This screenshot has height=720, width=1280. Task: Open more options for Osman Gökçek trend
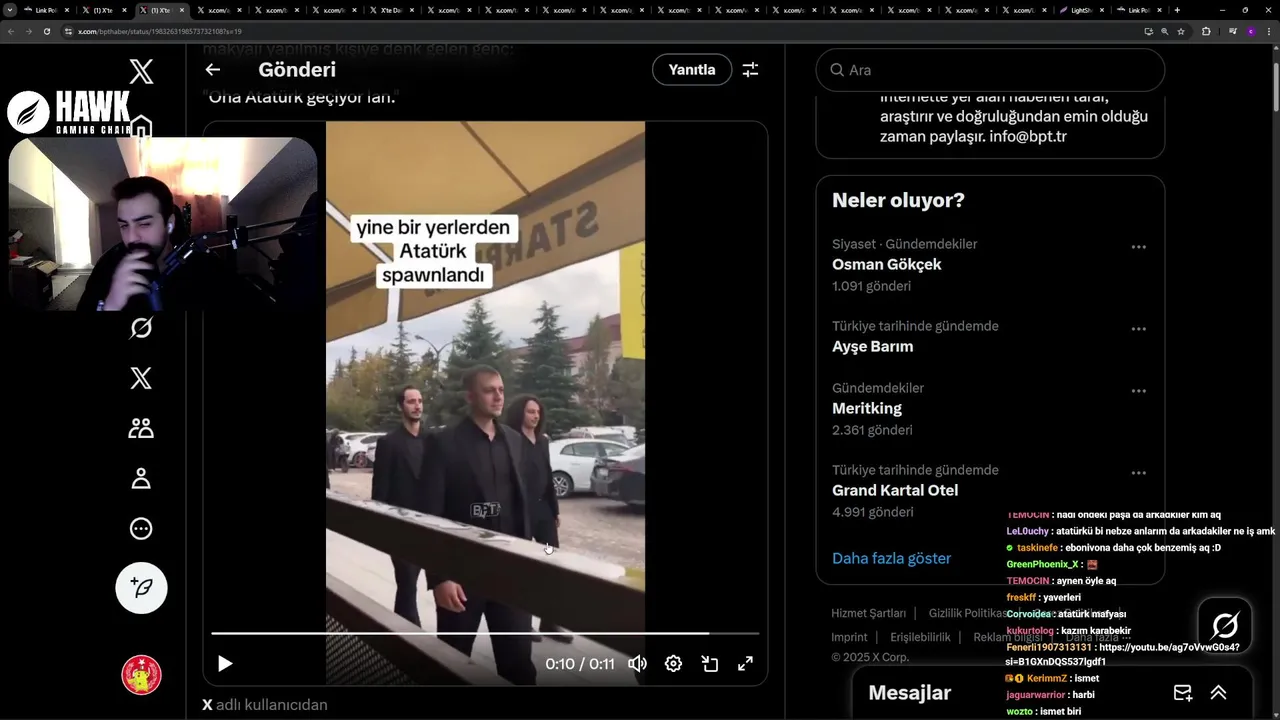[x=1138, y=247]
